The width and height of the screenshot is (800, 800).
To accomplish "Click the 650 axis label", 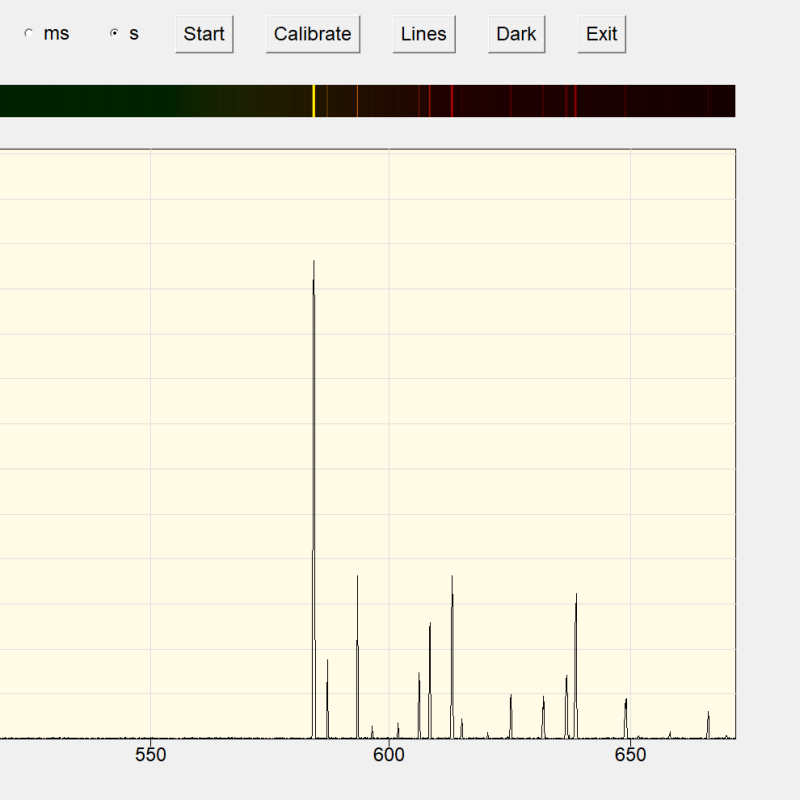I will click(630, 755).
